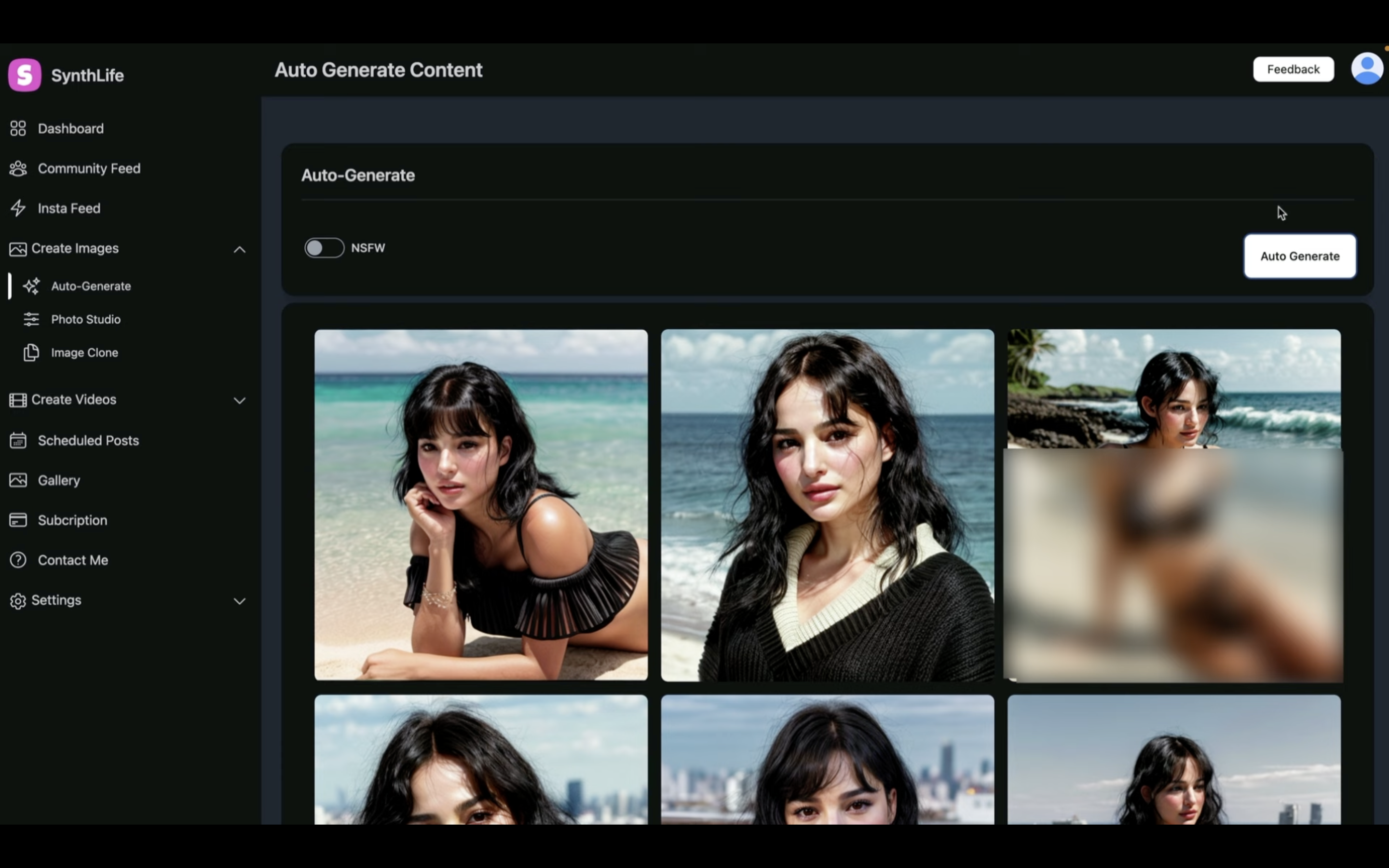Select Image Clone submenu item
Viewport: 1389px width, 868px height.
84,353
